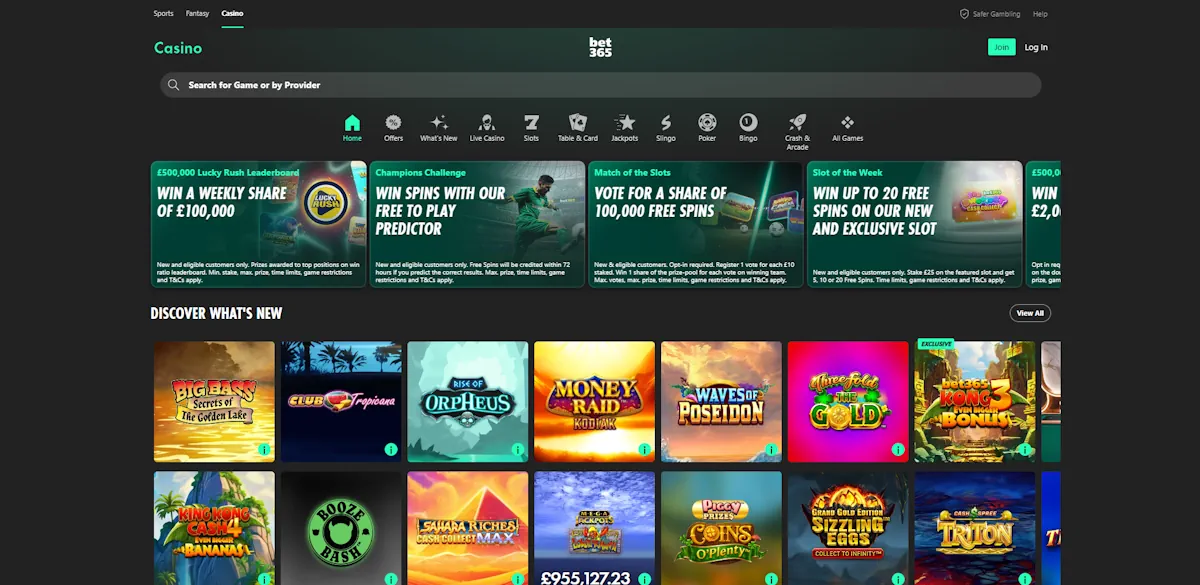This screenshot has height=585, width=1200.
Task: Open the Live Casino dealer icon
Action: pos(487,123)
